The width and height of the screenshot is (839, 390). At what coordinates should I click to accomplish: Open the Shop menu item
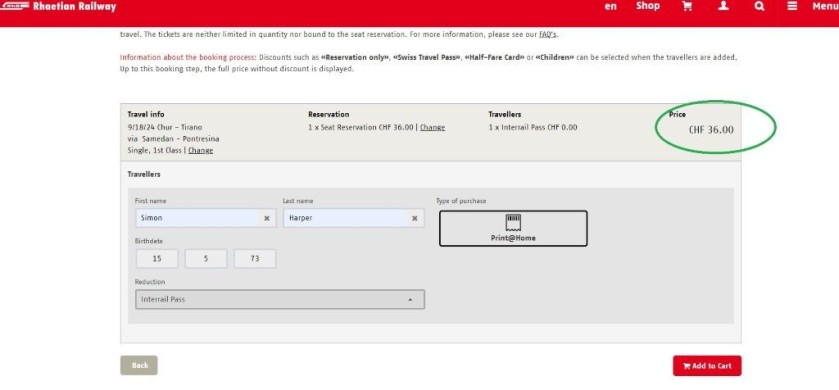[647, 6]
